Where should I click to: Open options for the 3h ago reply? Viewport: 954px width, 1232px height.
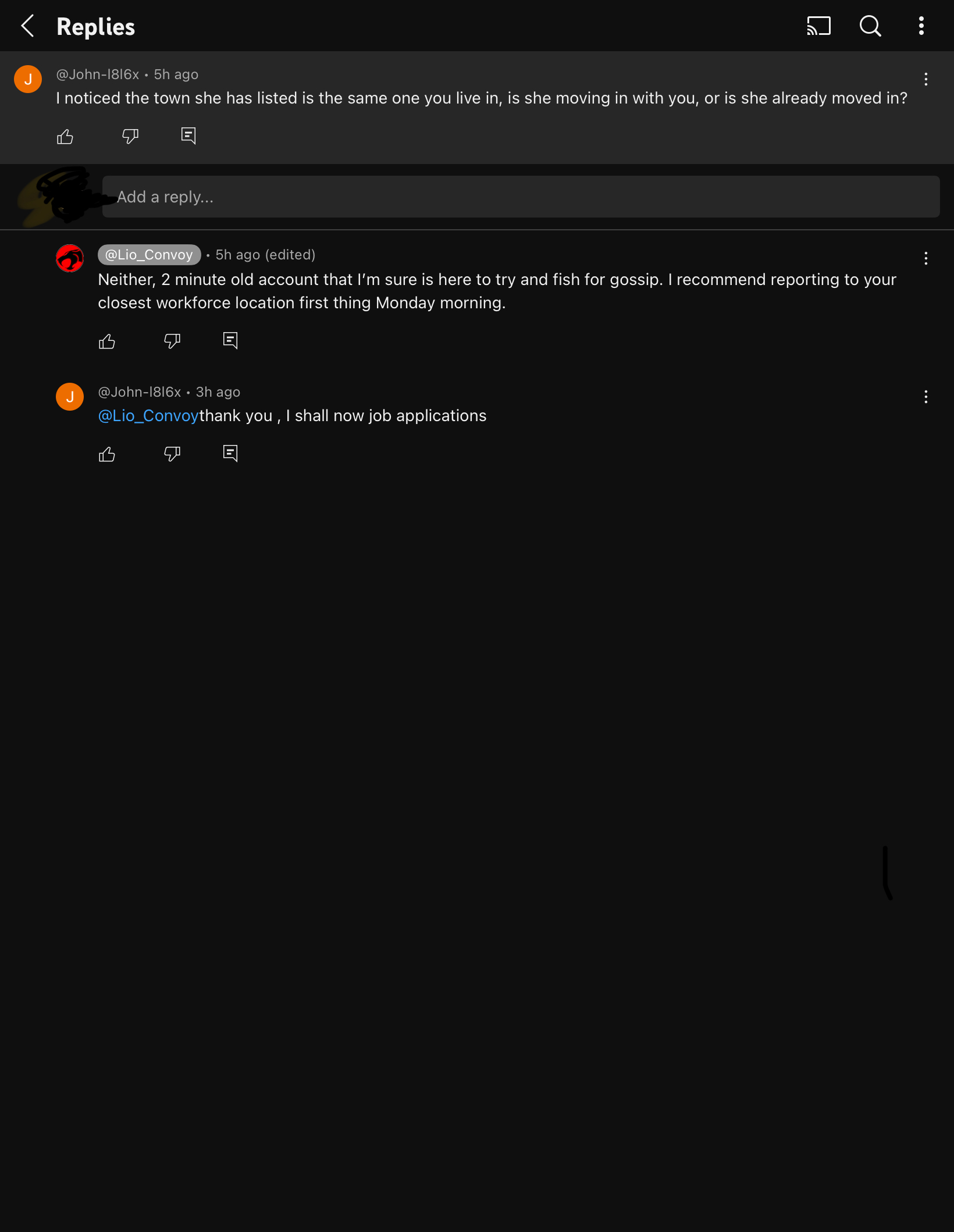[925, 397]
